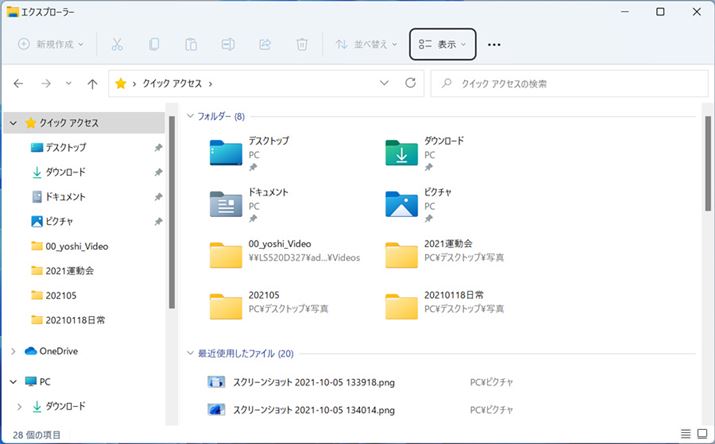Image resolution: width=715 pixels, height=444 pixels.
Task: Collapse the フォルダー (8) section
Action: pyautogui.click(x=191, y=116)
